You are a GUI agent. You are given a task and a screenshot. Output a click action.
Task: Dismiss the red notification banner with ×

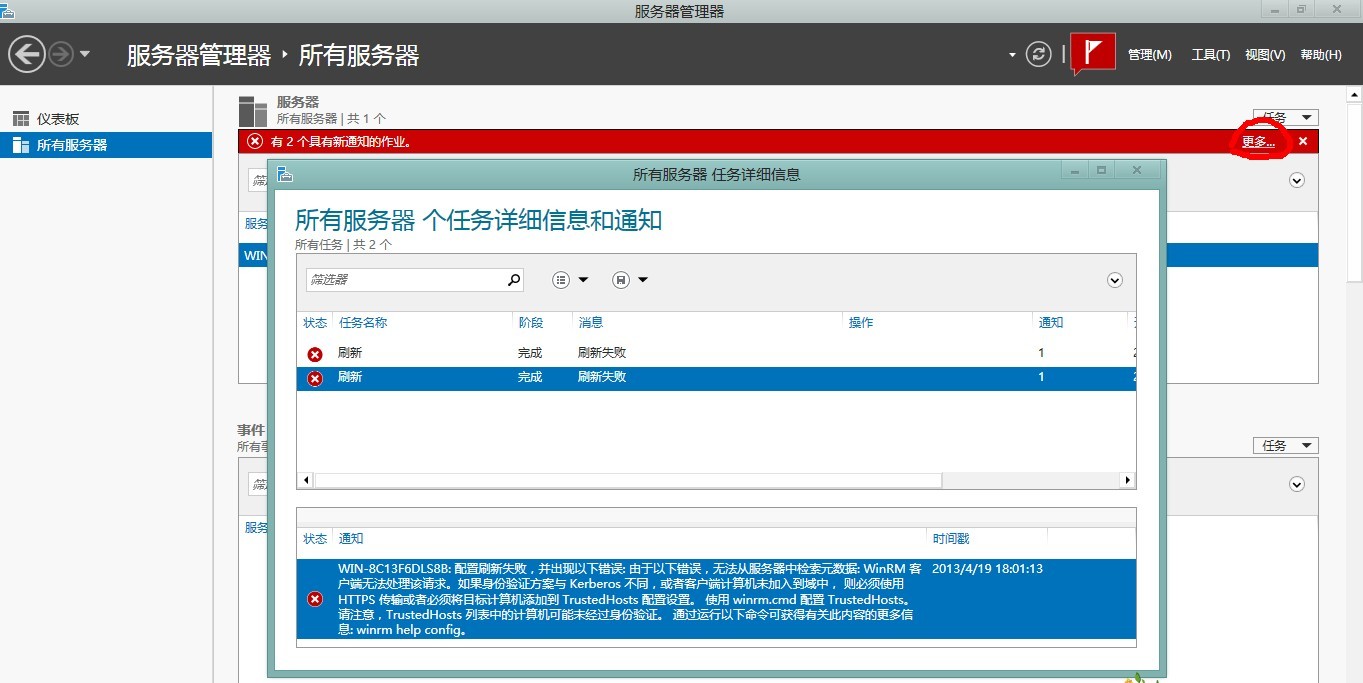[1302, 142]
